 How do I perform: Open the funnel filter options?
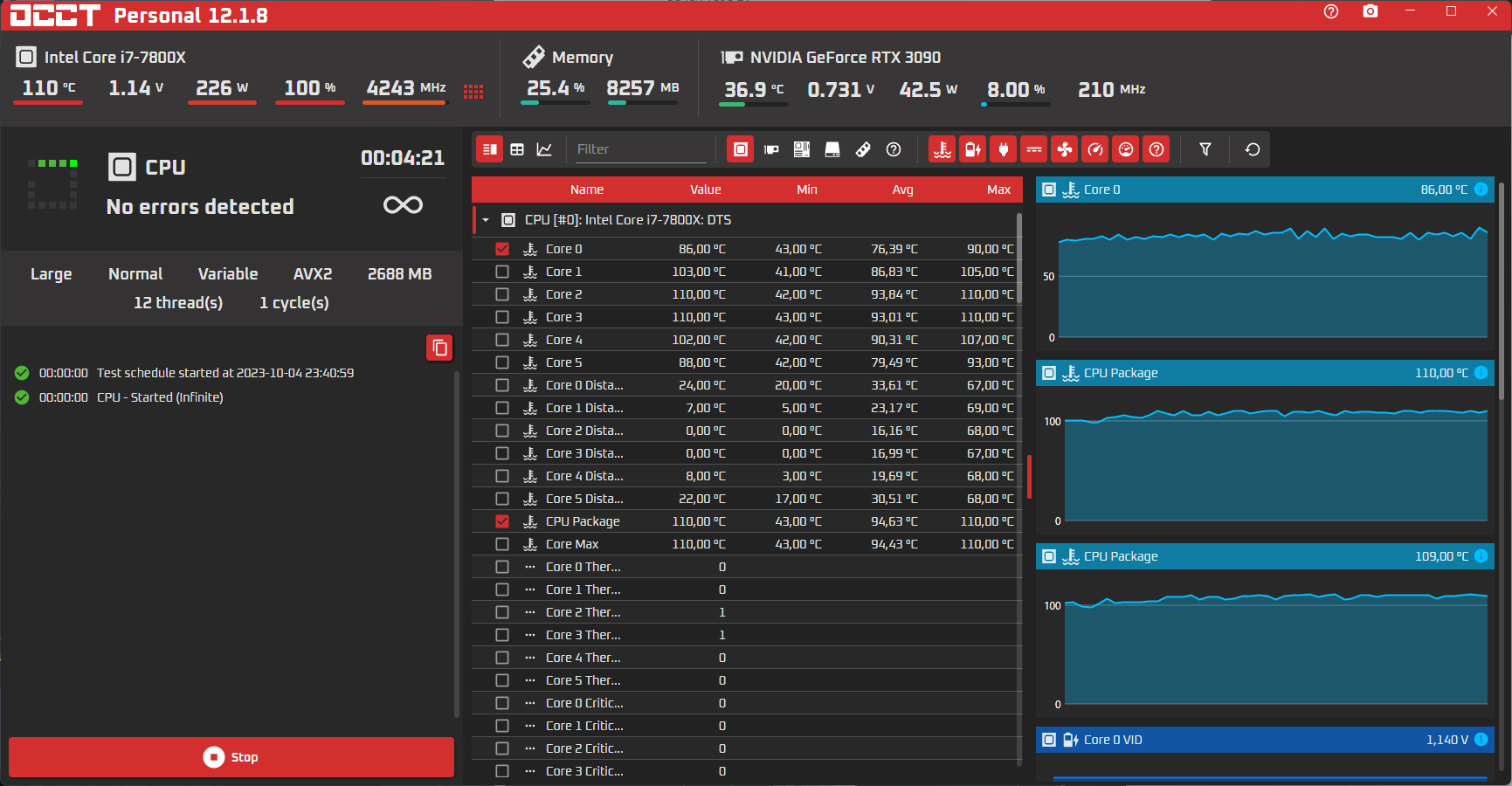pyautogui.click(x=1205, y=149)
